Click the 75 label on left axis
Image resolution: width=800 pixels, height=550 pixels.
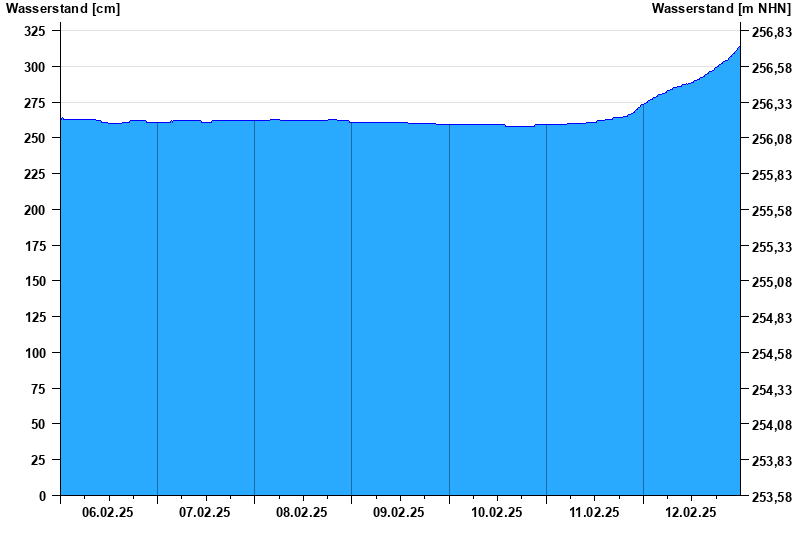38,389
